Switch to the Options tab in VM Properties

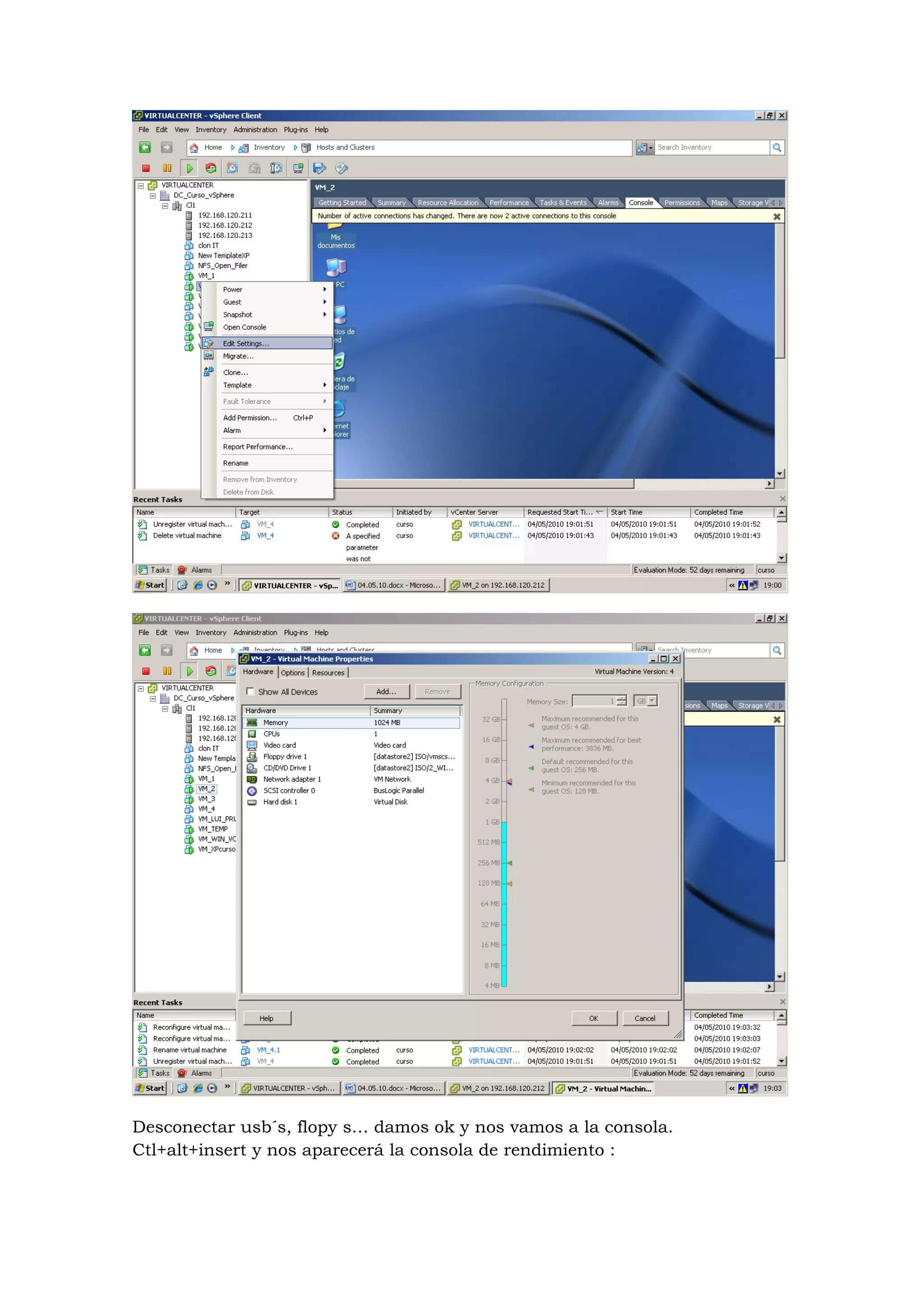point(293,673)
